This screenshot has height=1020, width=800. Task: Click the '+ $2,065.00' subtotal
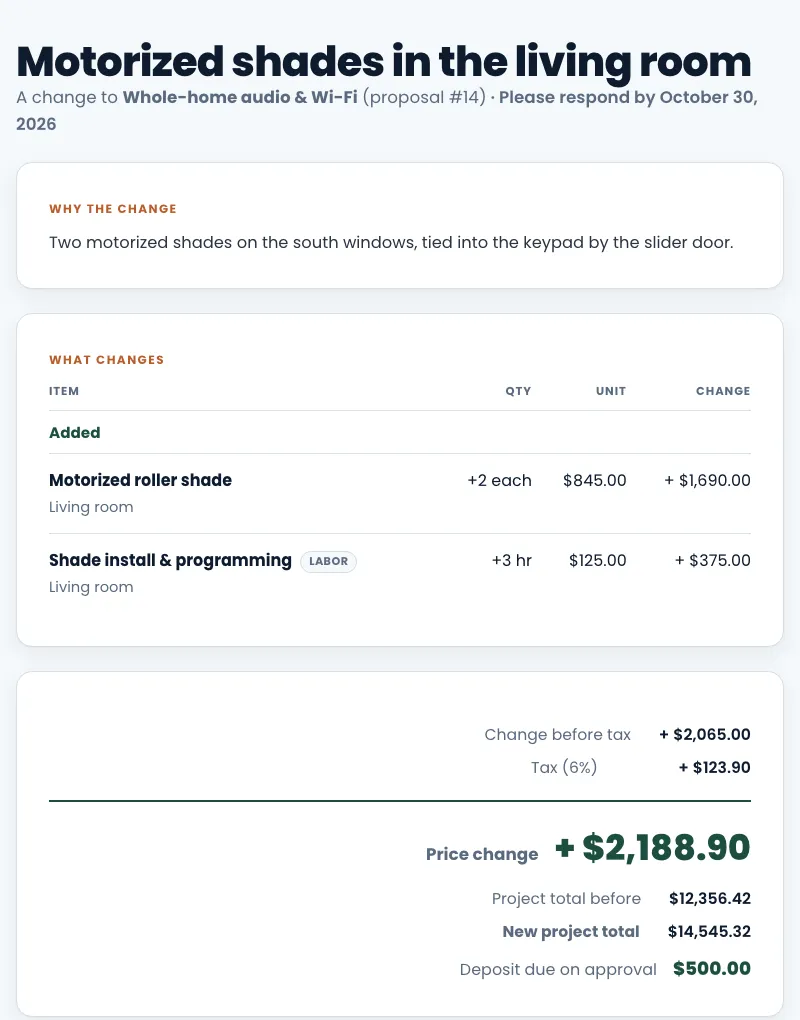point(704,734)
